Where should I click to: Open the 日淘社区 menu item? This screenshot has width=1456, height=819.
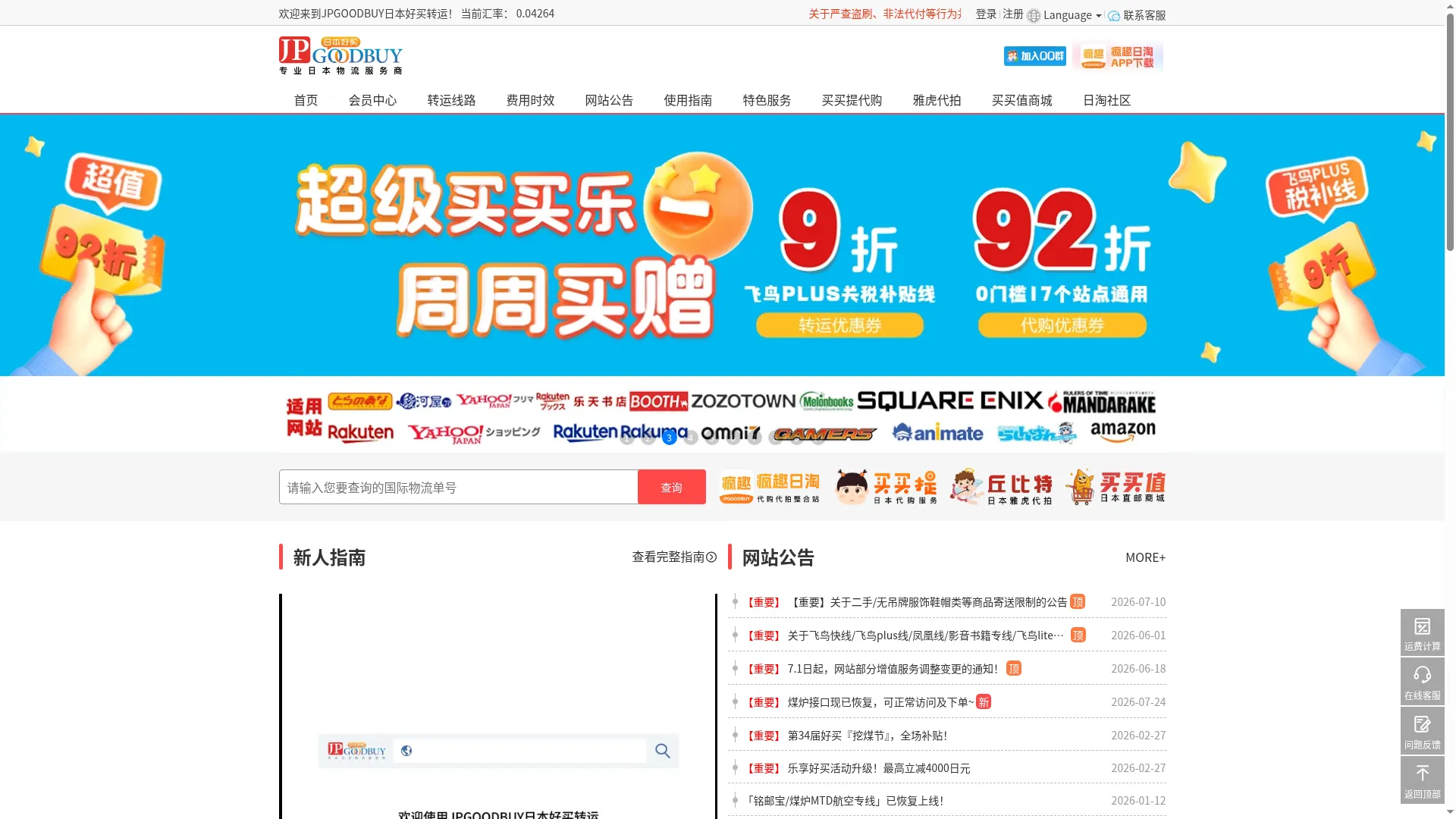click(1106, 100)
